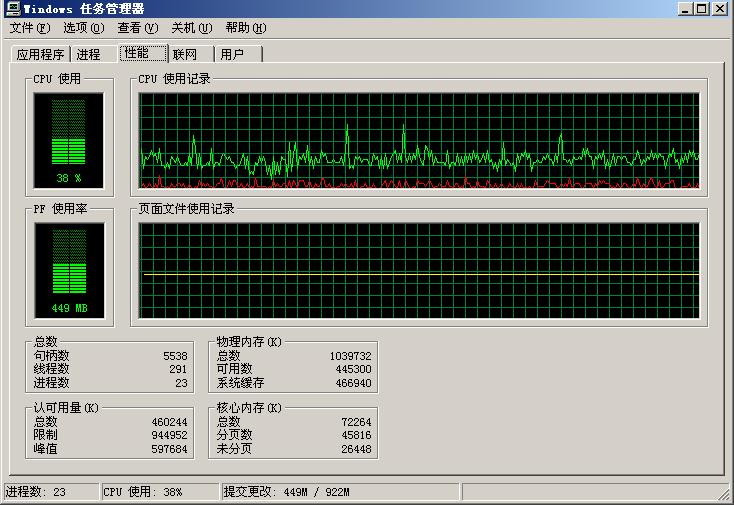This screenshot has height=505, width=734.
Task: Click the CPU 使用 gauge showing 38%
Action: coord(68,140)
